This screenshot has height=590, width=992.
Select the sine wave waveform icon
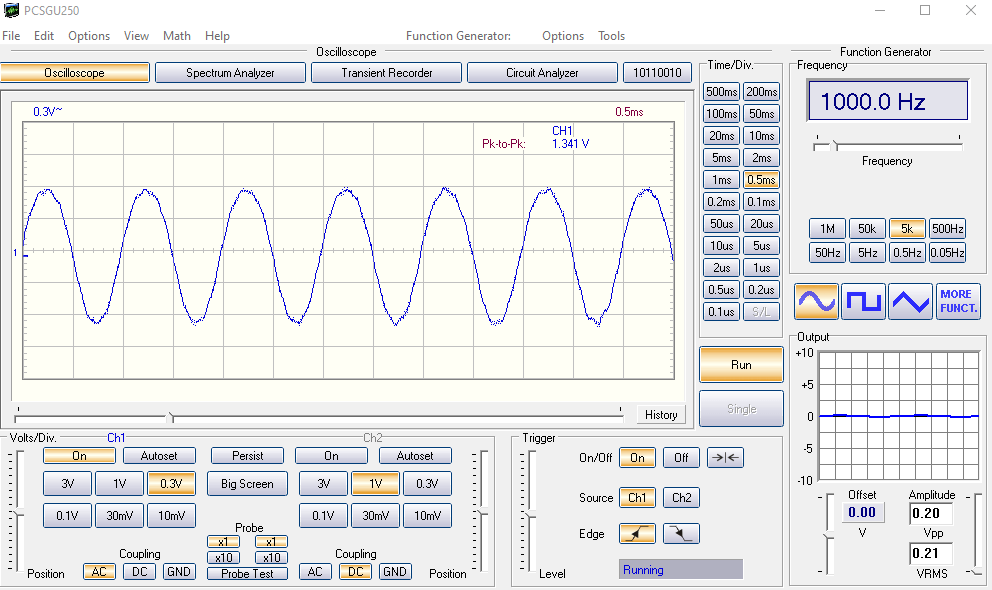(816, 301)
